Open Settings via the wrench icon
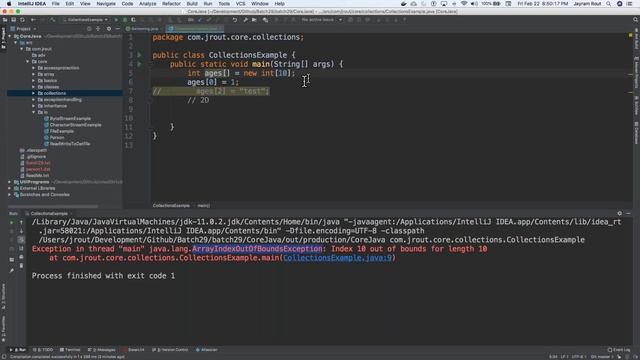This screenshot has width=640, height=360. tap(245, 20)
